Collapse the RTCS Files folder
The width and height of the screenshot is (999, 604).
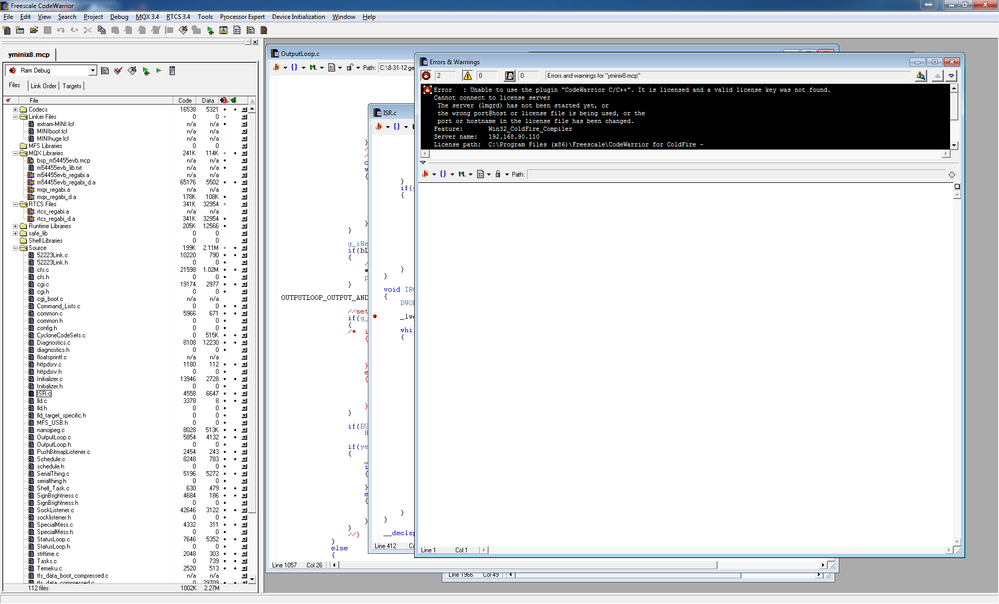pos(15,205)
